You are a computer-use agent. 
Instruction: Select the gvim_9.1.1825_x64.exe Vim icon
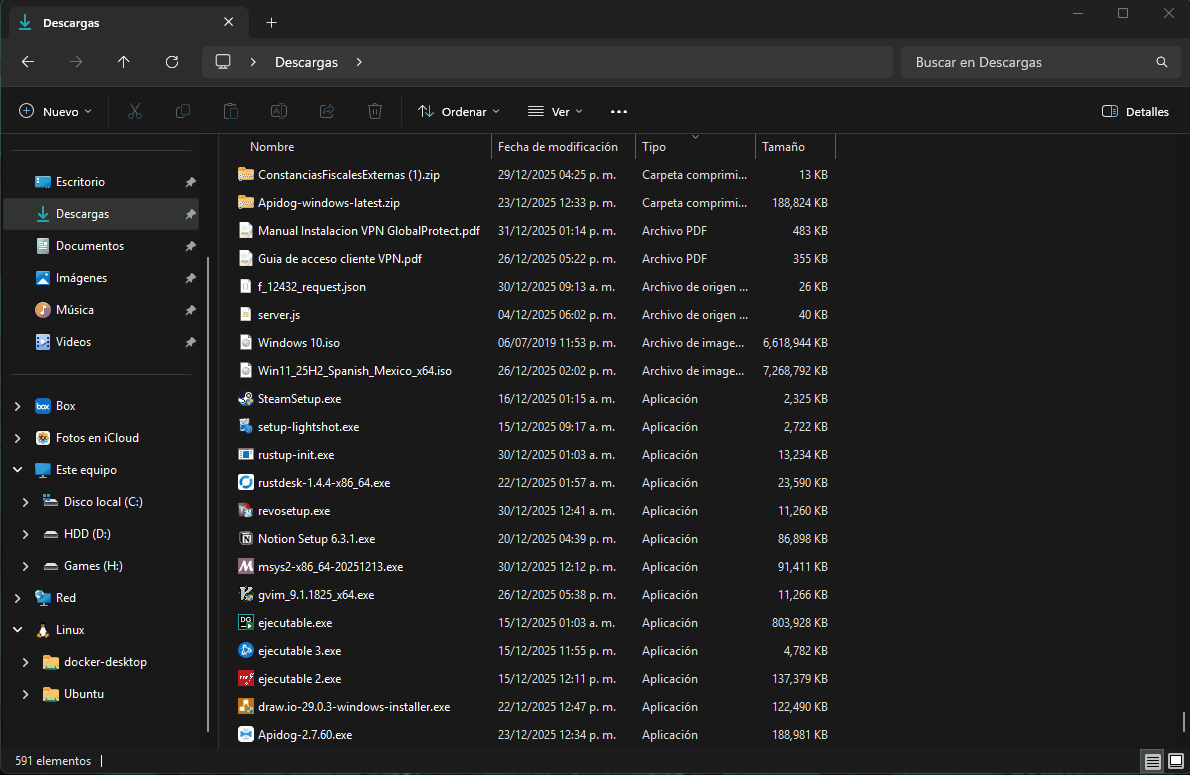245,594
